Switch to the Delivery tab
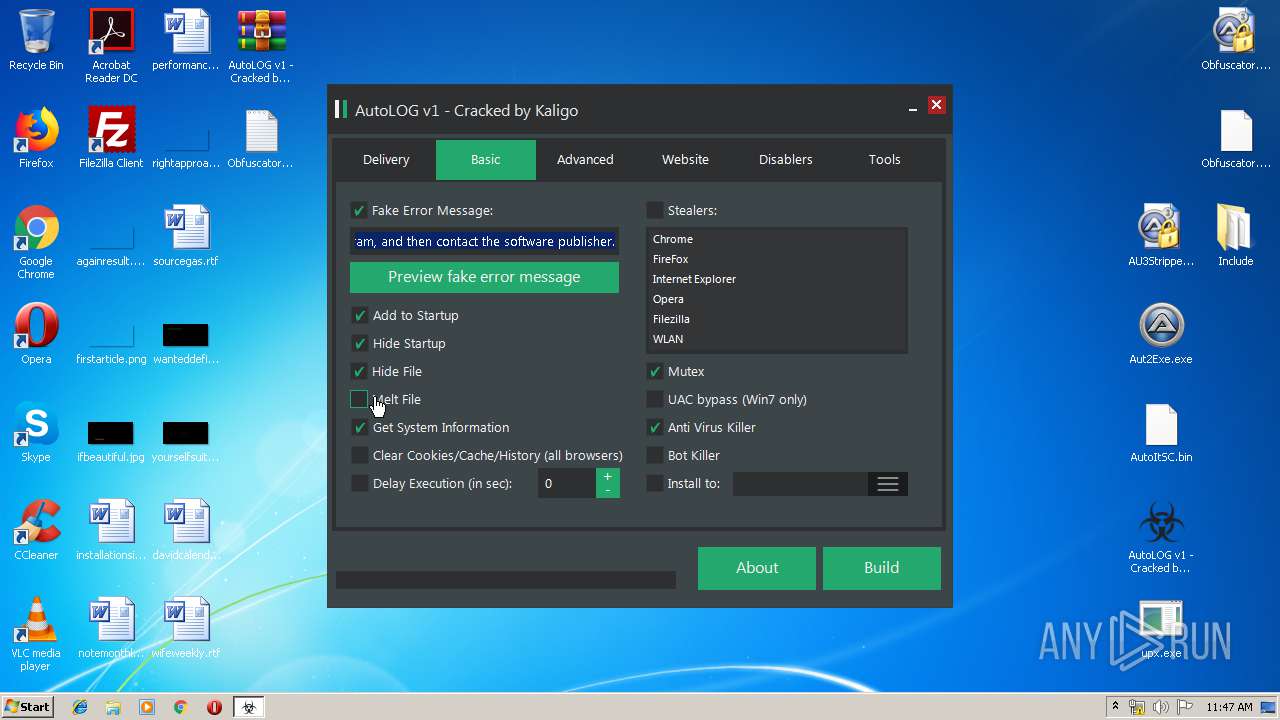 (386, 159)
